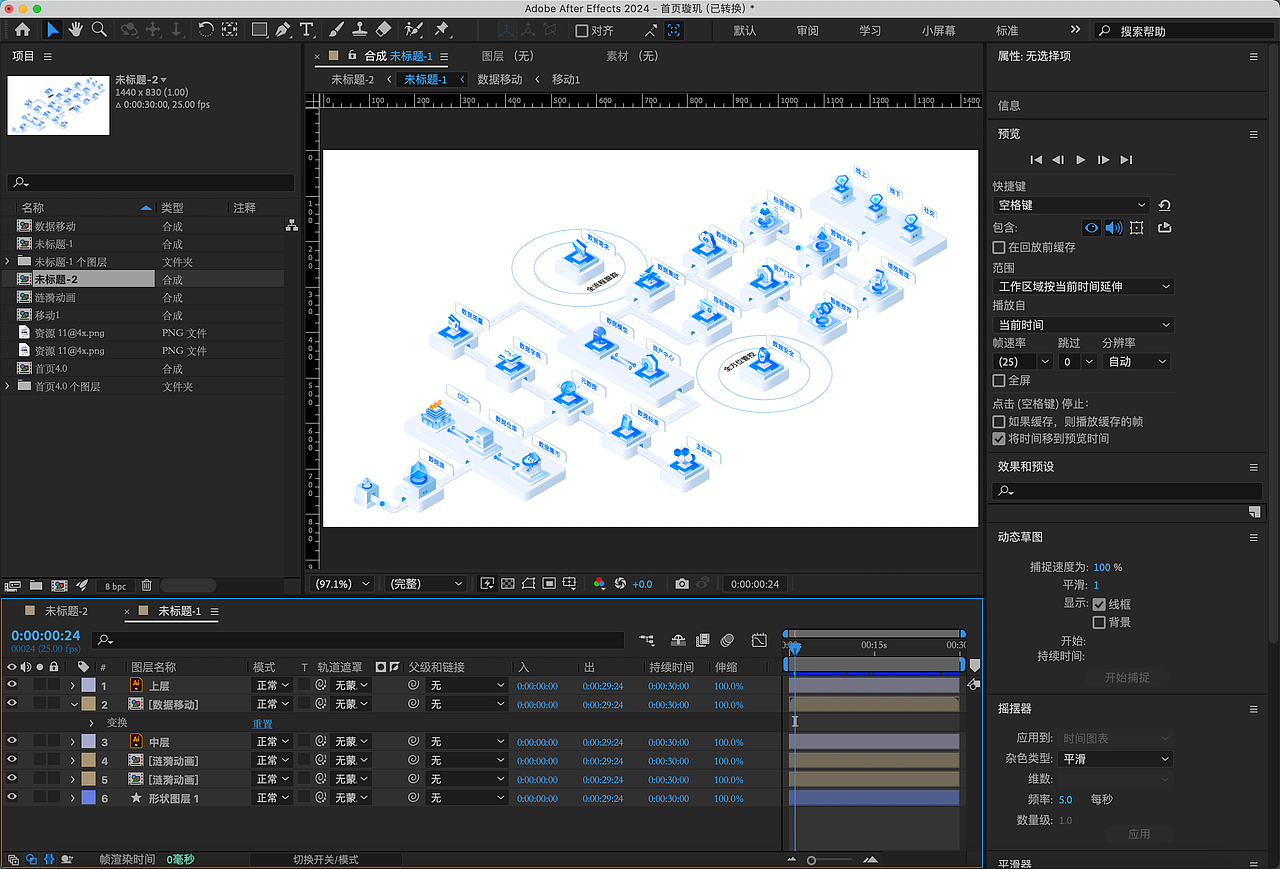Select the Clone Stamp tool
The height and width of the screenshot is (869, 1280).
click(x=359, y=30)
